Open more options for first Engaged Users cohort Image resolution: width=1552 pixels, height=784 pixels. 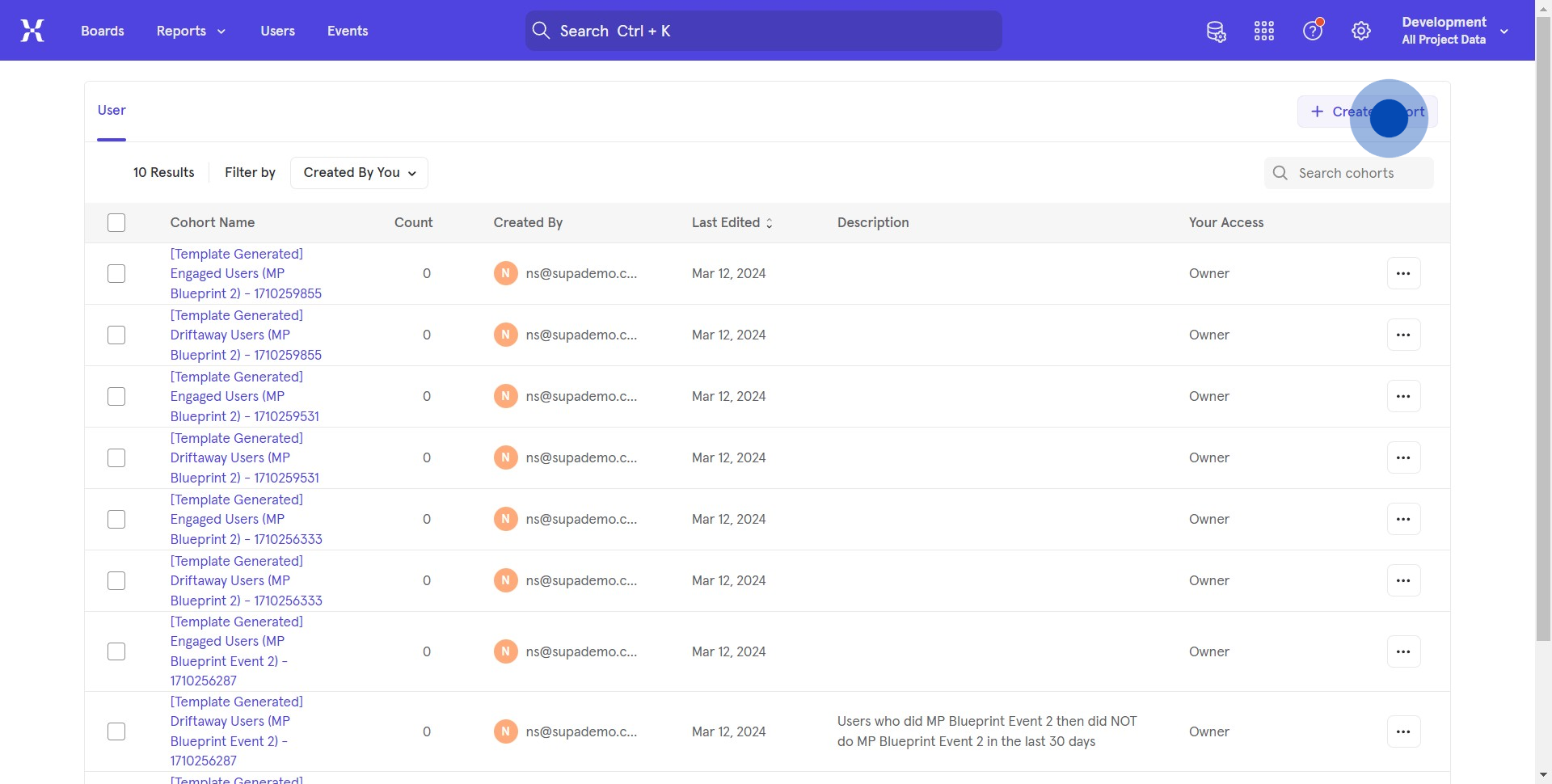coord(1403,274)
